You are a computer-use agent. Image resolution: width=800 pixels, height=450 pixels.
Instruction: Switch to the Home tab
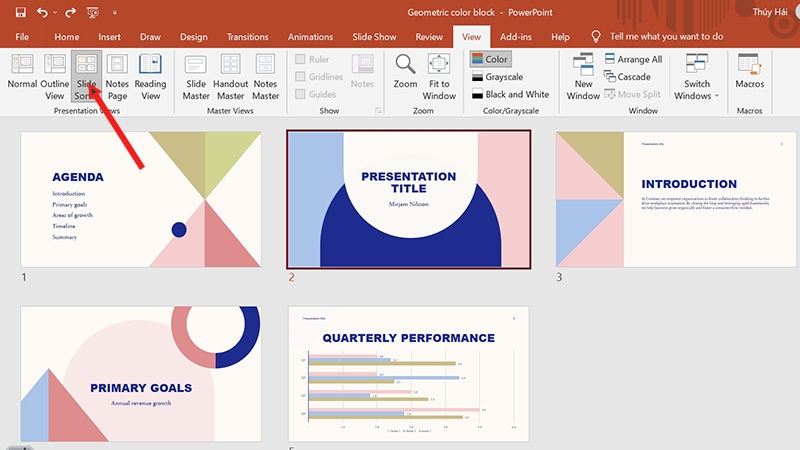coord(67,37)
